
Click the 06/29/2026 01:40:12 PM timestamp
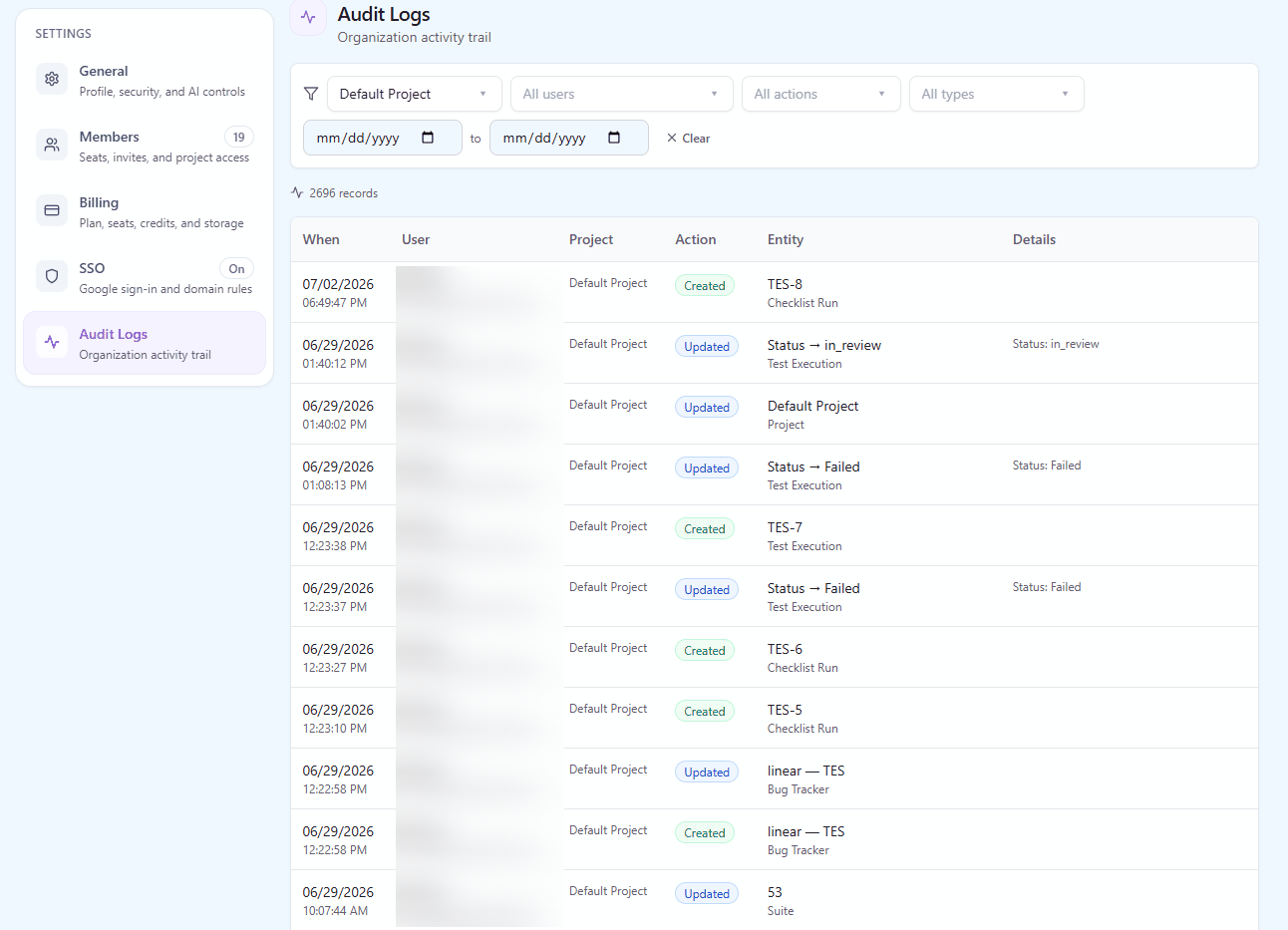(x=338, y=354)
